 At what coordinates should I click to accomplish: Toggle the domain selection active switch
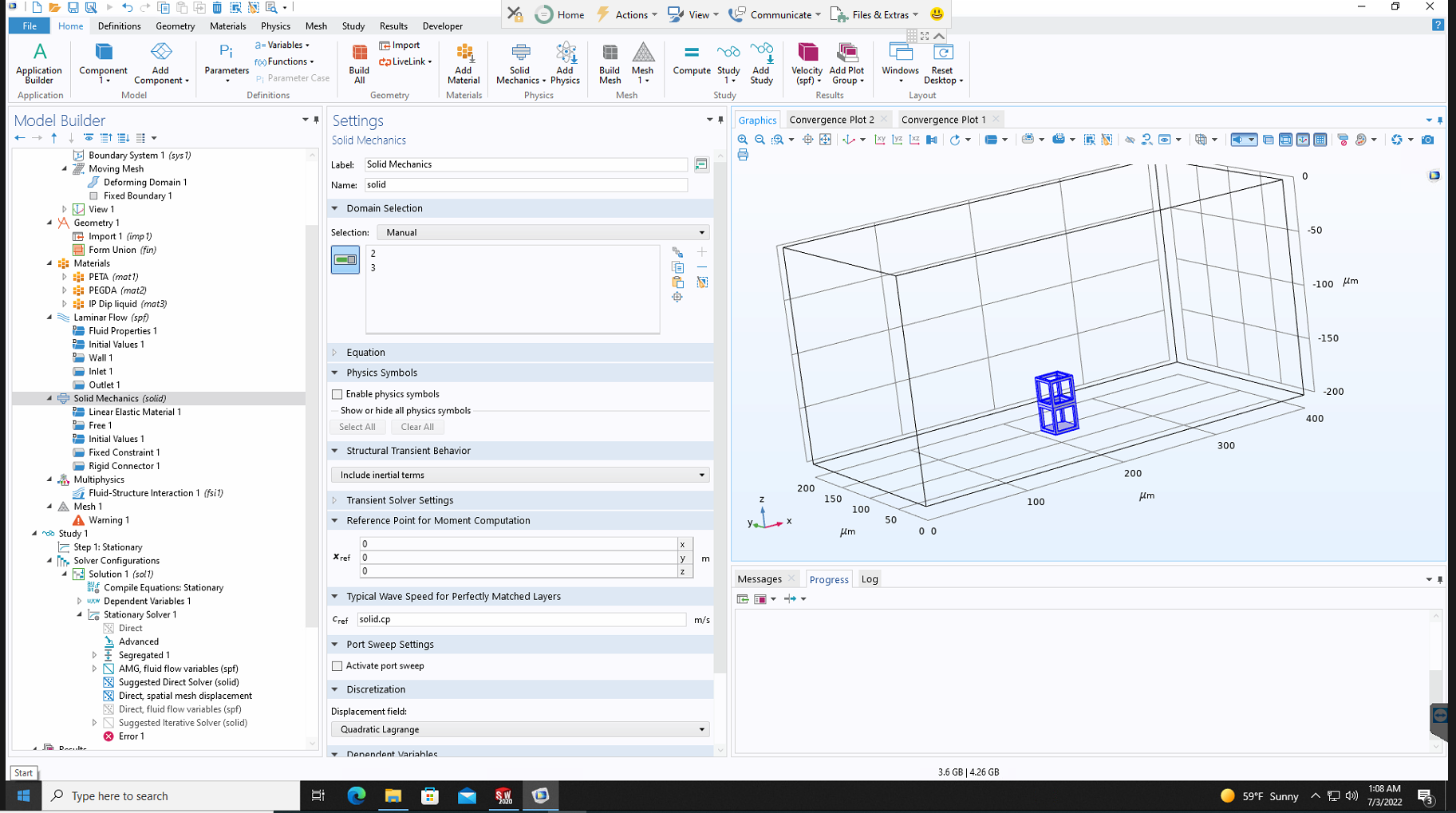click(x=345, y=260)
